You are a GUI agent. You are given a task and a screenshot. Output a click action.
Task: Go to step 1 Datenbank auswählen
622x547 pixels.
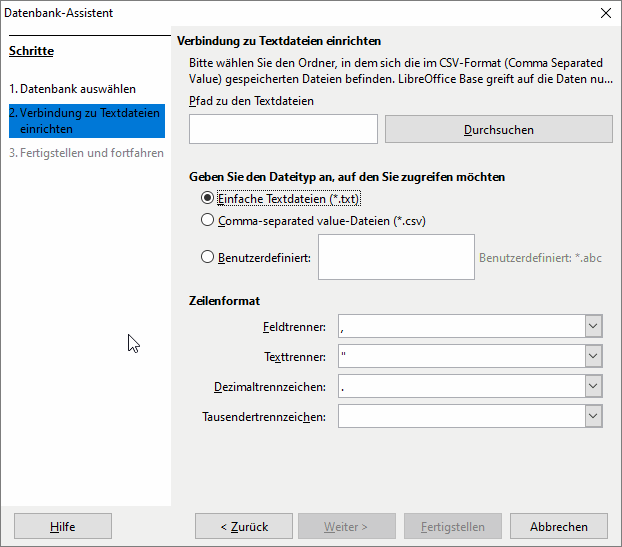pos(72,89)
